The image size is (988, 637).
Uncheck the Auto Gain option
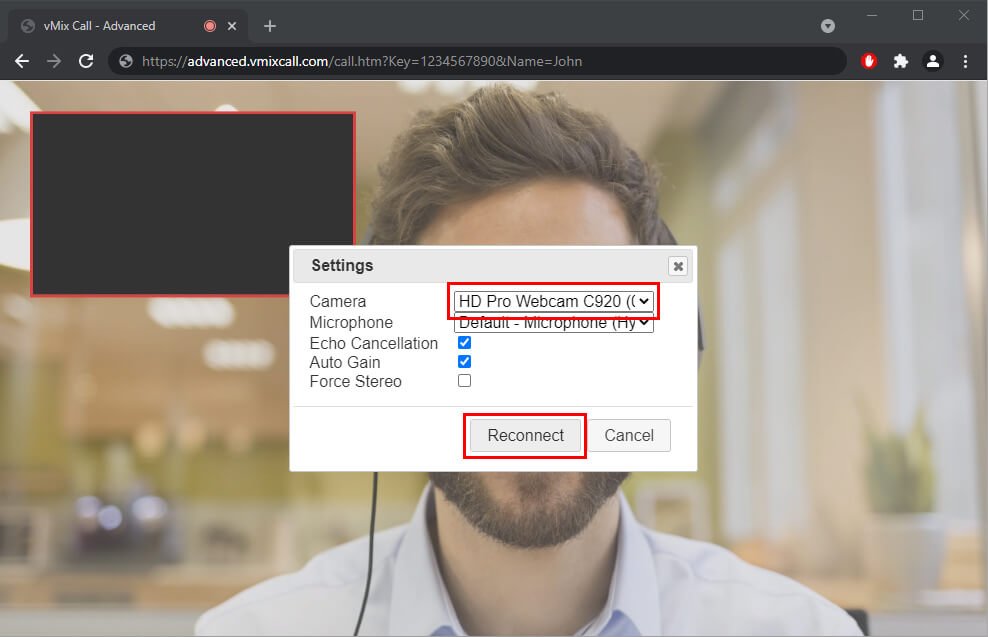(464, 362)
